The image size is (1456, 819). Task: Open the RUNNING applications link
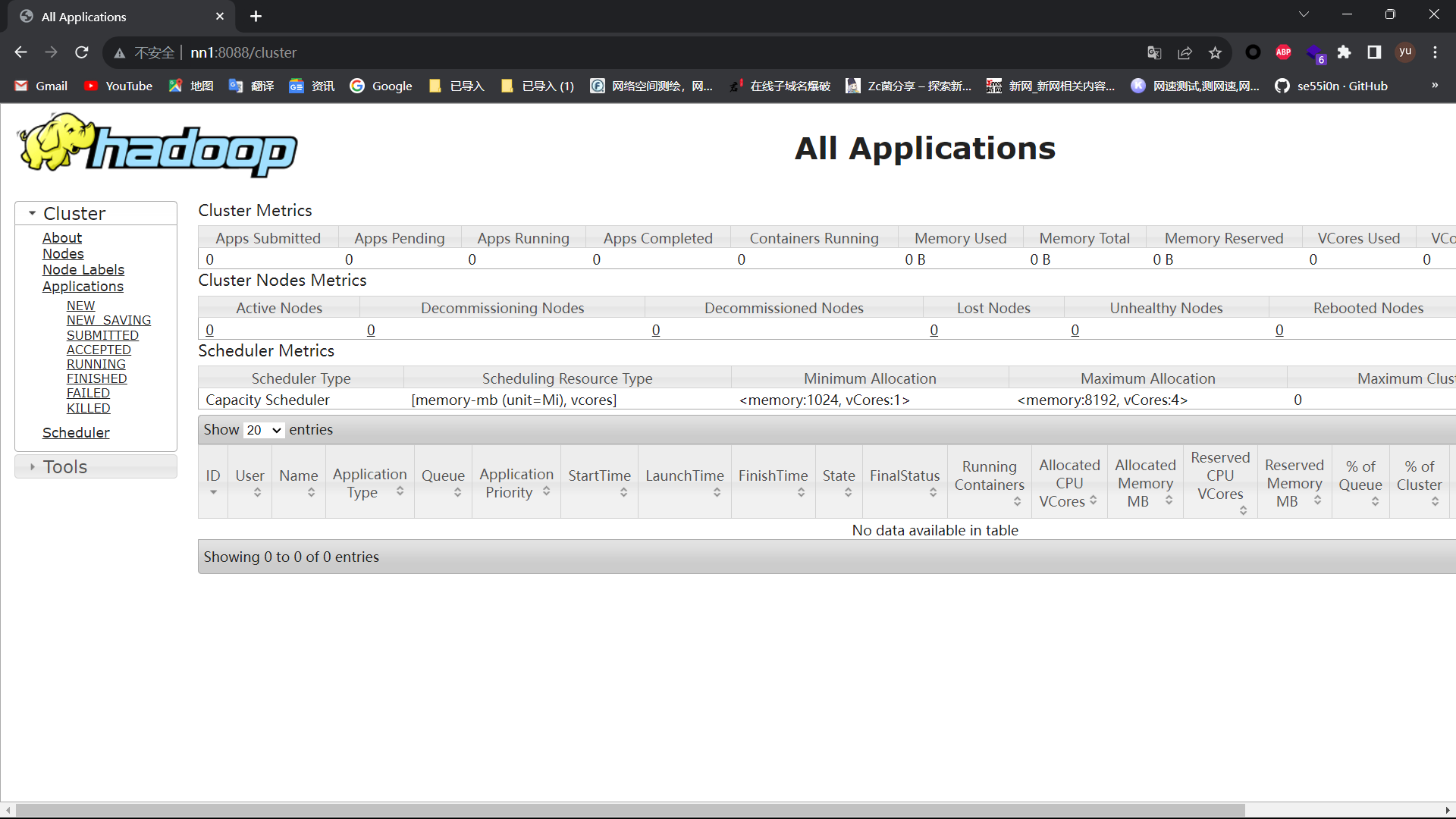(96, 364)
